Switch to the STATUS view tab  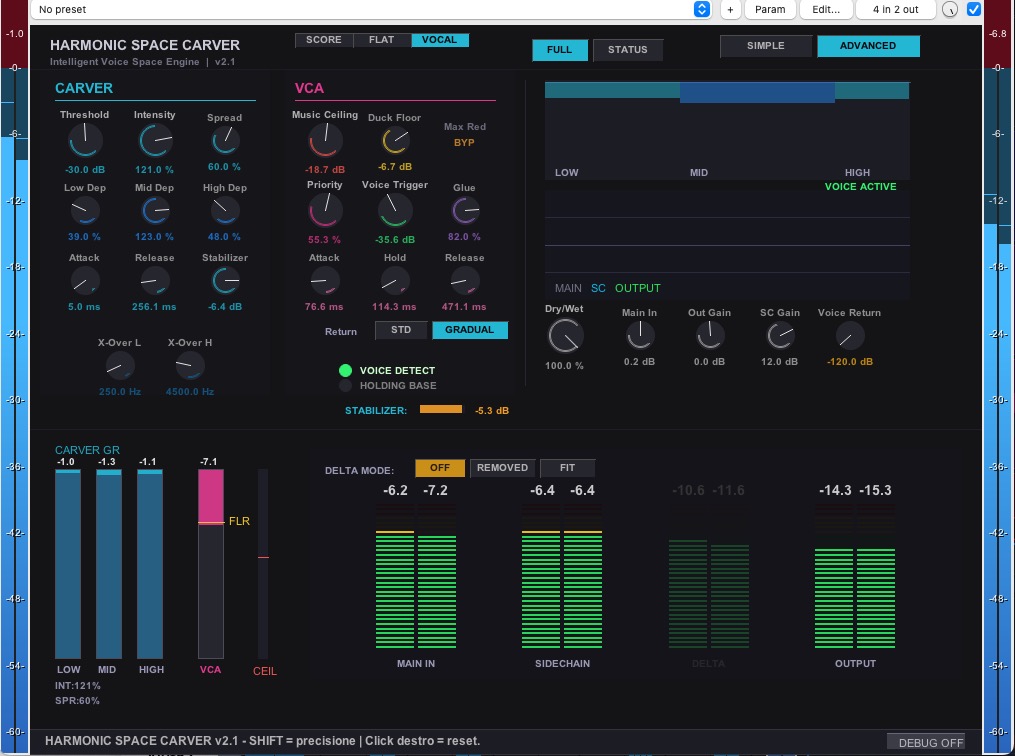coord(627,50)
